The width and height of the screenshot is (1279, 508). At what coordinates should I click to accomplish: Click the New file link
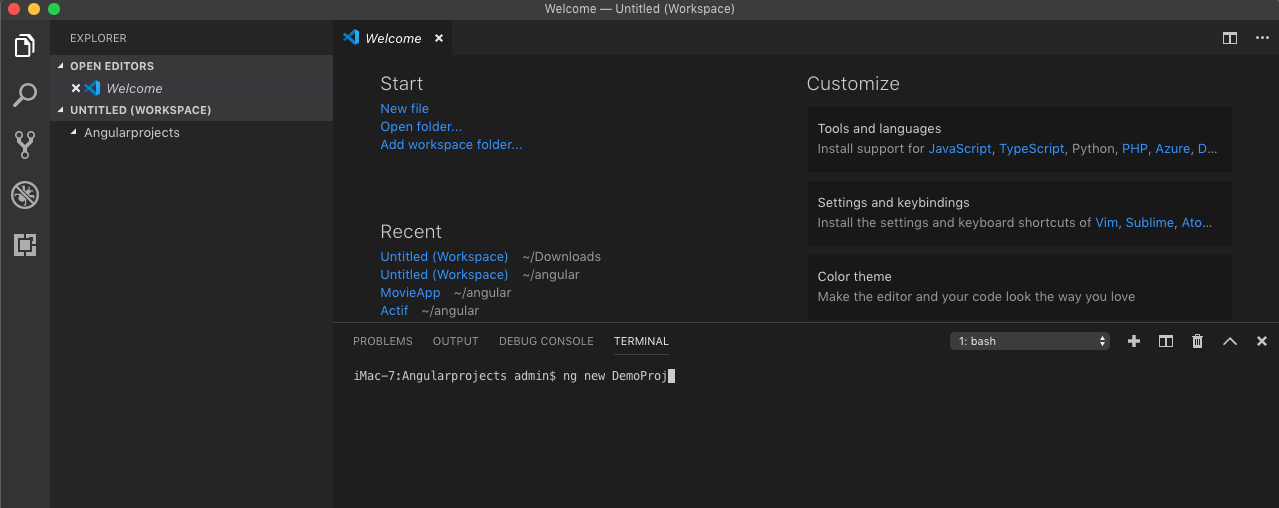tap(404, 109)
